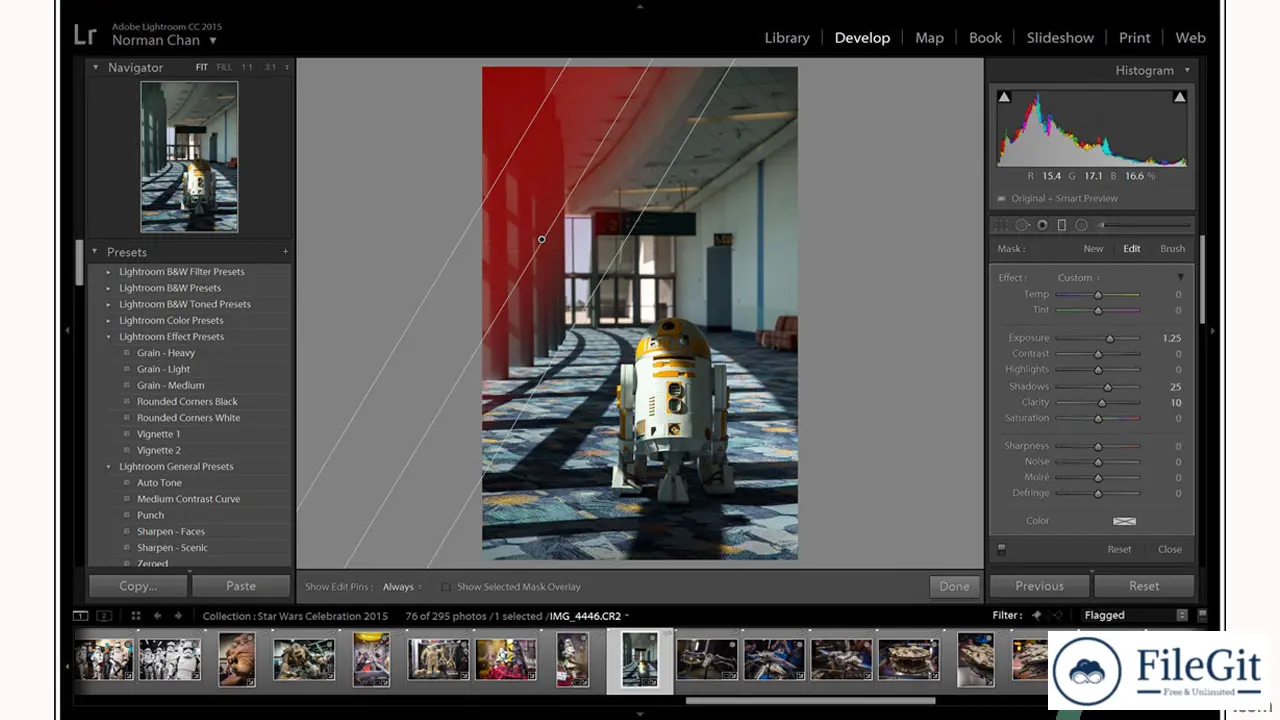Image resolution: width=1280 pixels, height=720 pixels.
Task: Open the Web module
Action: (1190, 37)
